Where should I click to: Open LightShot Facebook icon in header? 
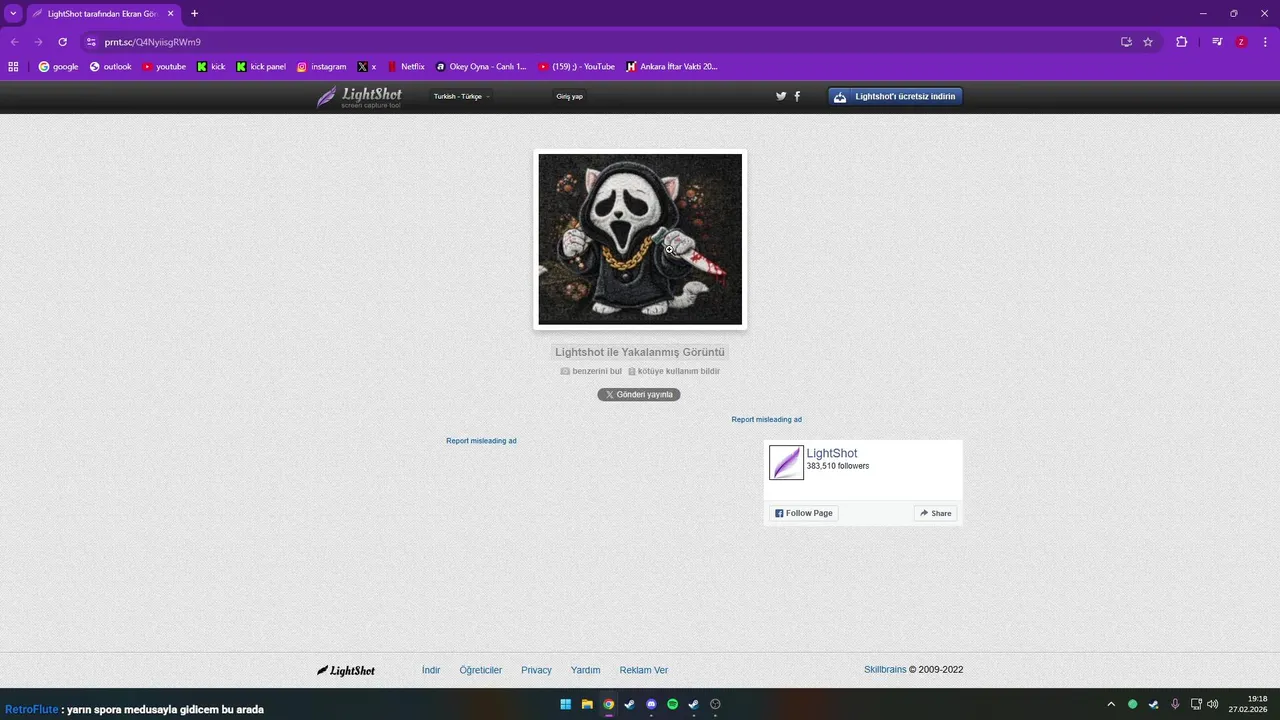(797, 97)
